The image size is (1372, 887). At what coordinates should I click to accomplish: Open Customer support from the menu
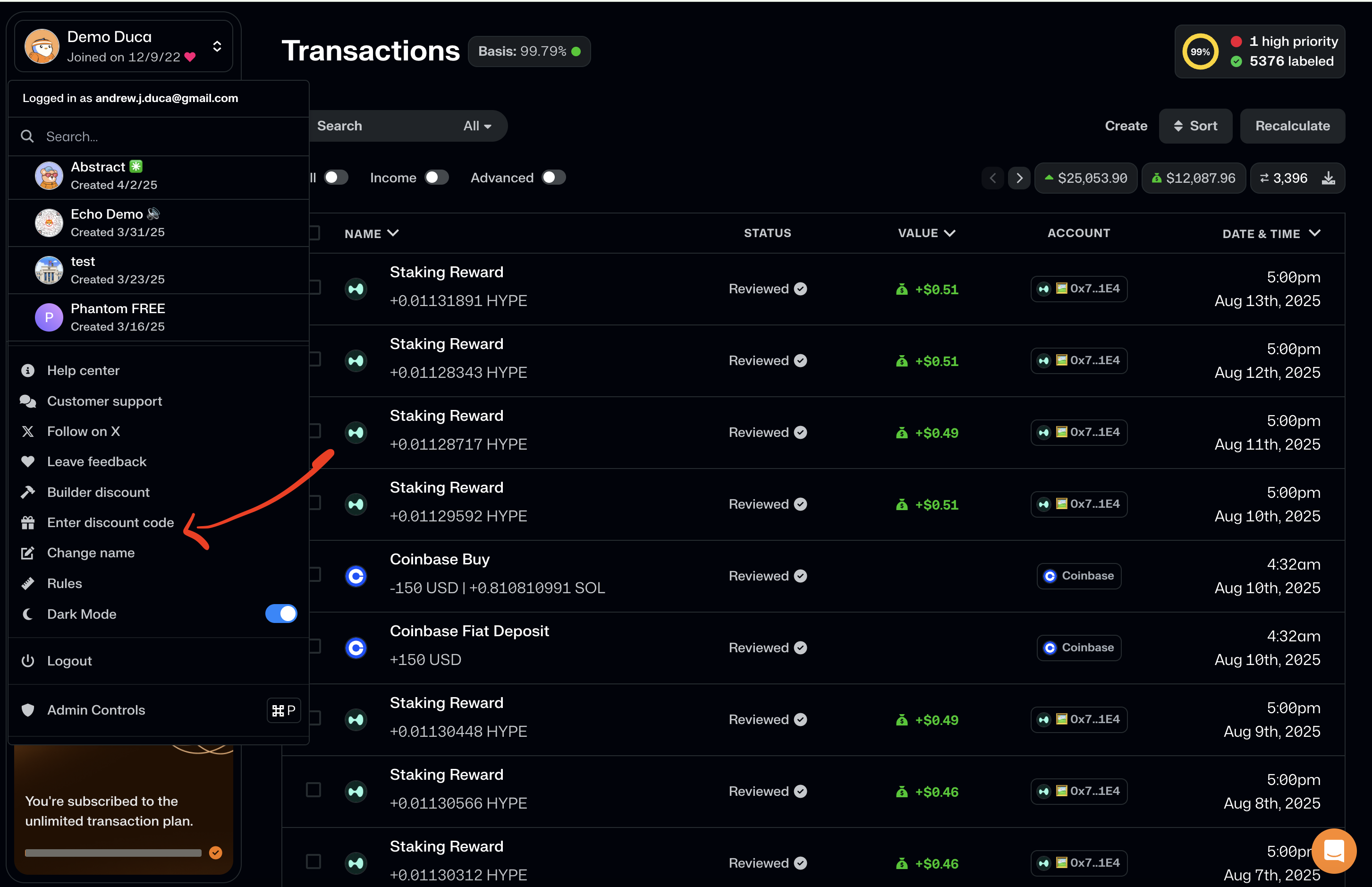(x=104, y=401)
